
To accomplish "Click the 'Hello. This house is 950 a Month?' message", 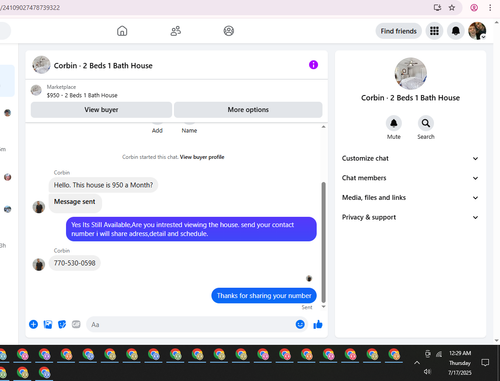I will (103, 185).
